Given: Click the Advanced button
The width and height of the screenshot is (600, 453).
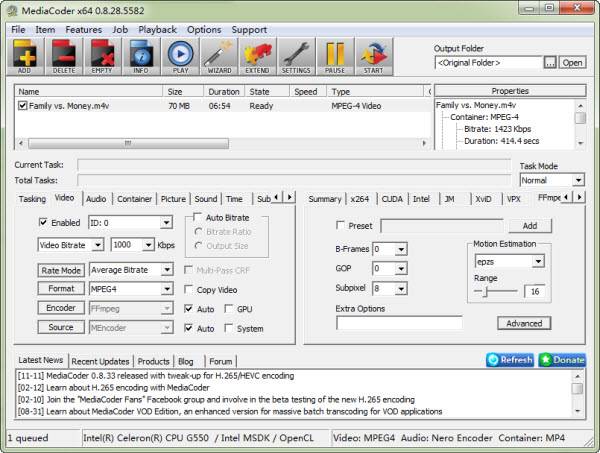Looking at the screenshot, I should click(x=524, y=323).
